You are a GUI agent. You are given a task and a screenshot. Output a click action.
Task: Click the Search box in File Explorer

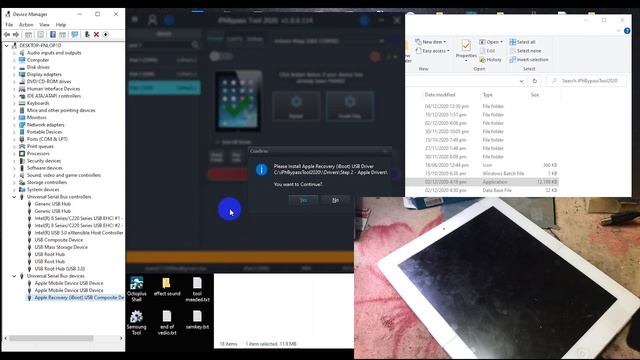click(x=588, y=81)
